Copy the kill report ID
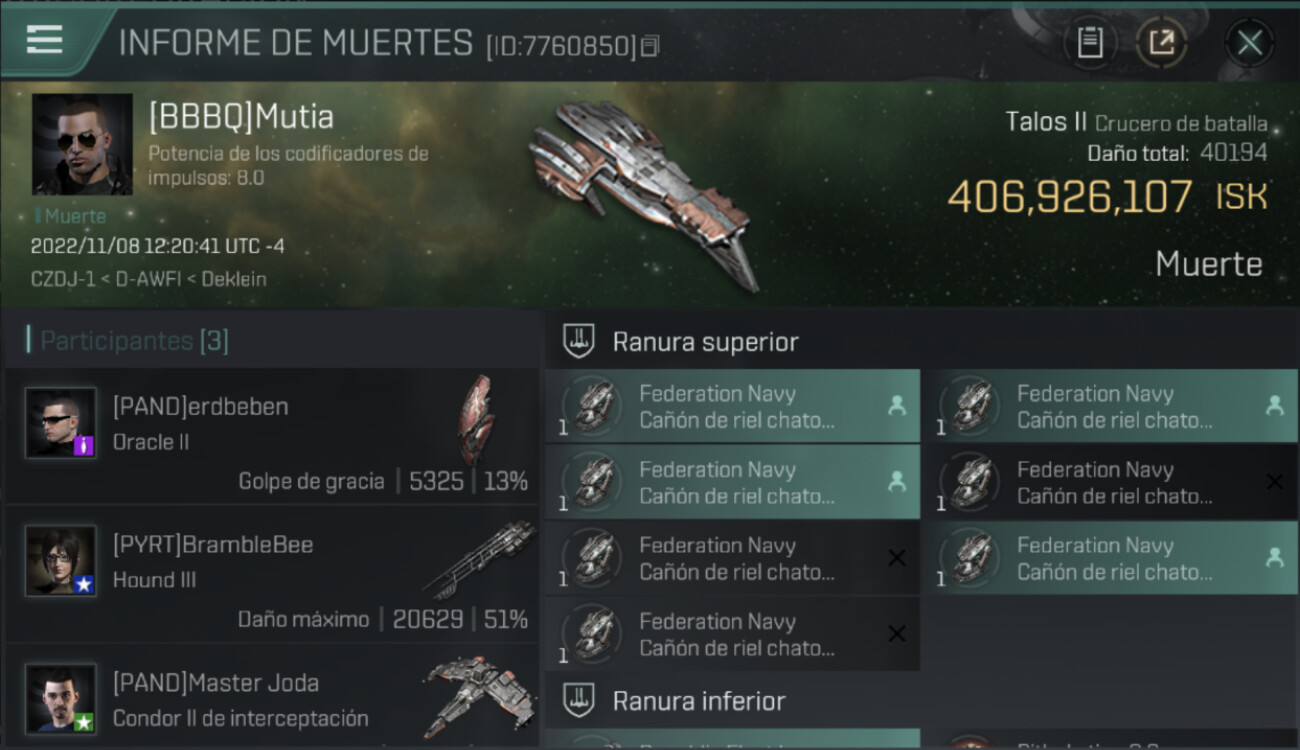1300x750 pixels. pyautogui.click(x=650, y=46)
